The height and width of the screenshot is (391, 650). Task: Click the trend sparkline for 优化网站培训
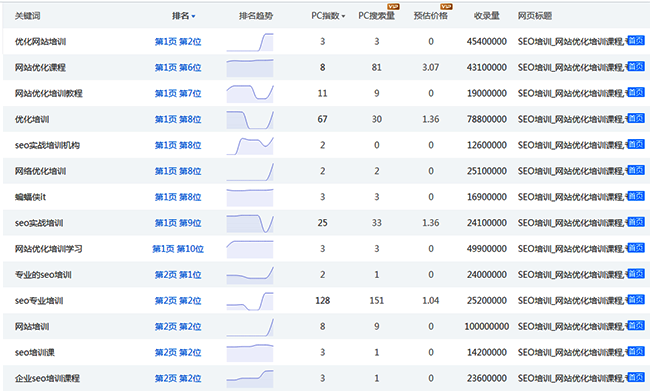pos(250,42)
